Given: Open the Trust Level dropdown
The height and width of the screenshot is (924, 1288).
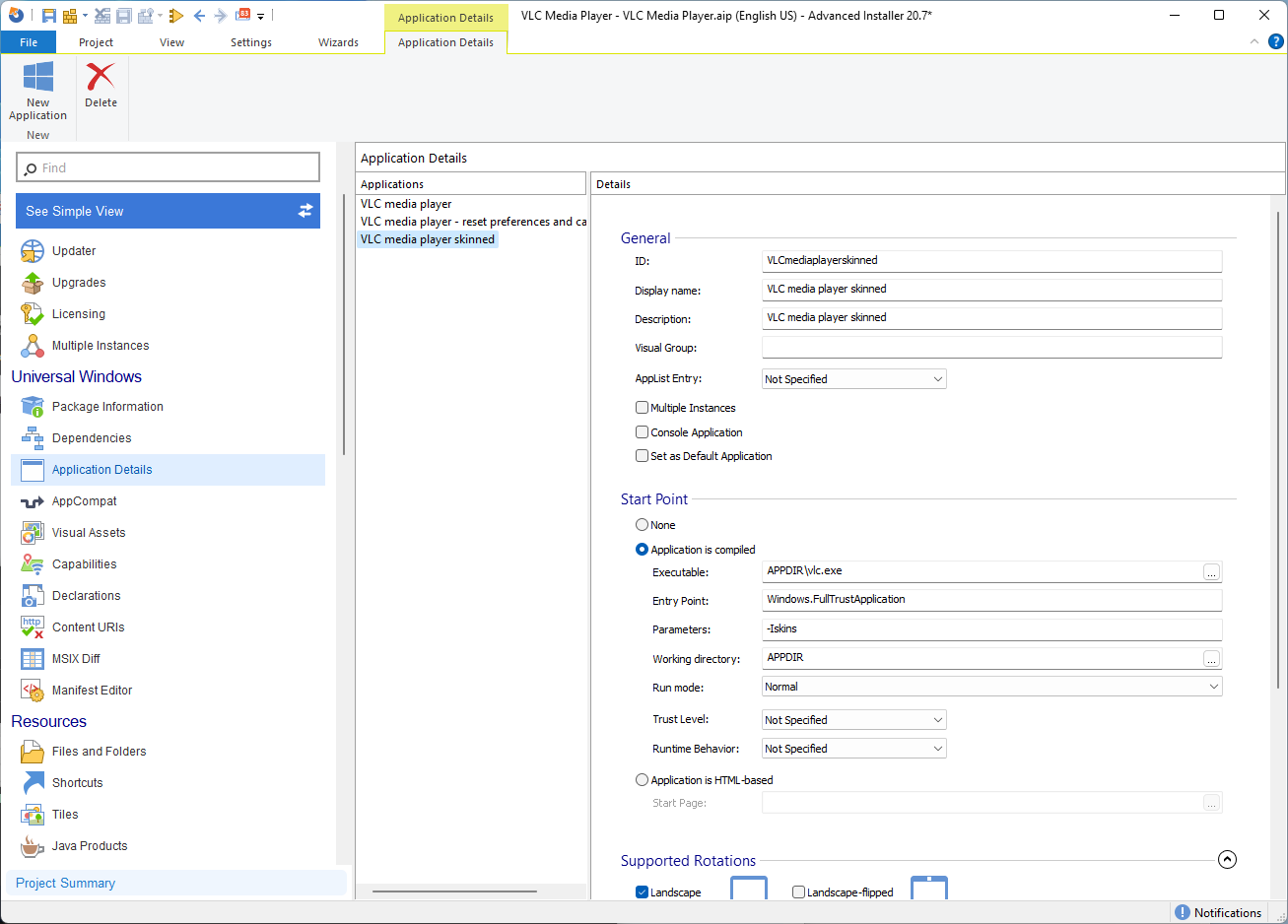Looking at the screenshot, I should [854, 720].
